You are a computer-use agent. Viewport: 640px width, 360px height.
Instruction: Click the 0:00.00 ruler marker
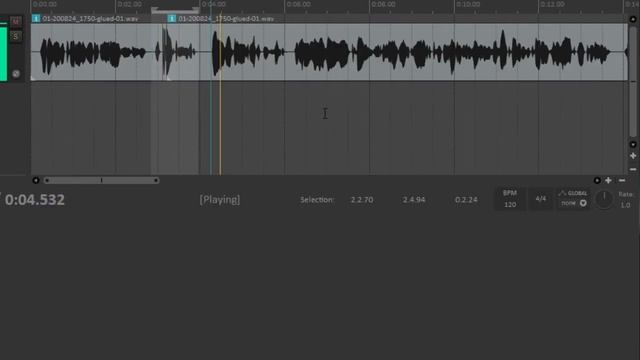(44, 4)
